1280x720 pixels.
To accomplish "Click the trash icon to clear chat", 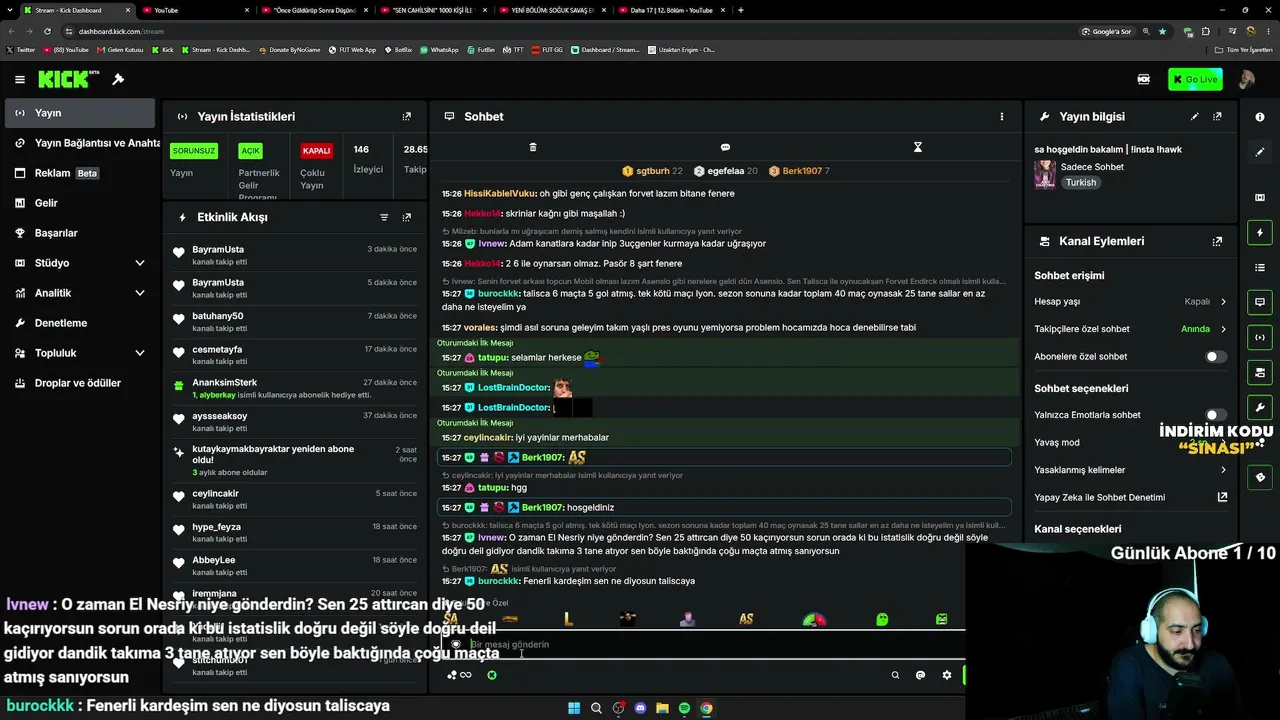I will pos(533,147).
